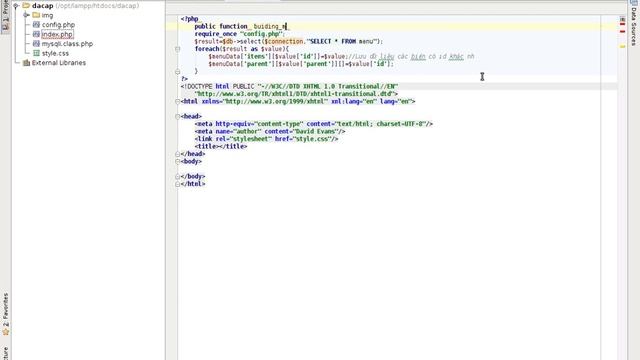Image resolution: width=640 pixels, height=360 pixels.
Task: Select External Libraries in the project tree
Action: (59, 63)
